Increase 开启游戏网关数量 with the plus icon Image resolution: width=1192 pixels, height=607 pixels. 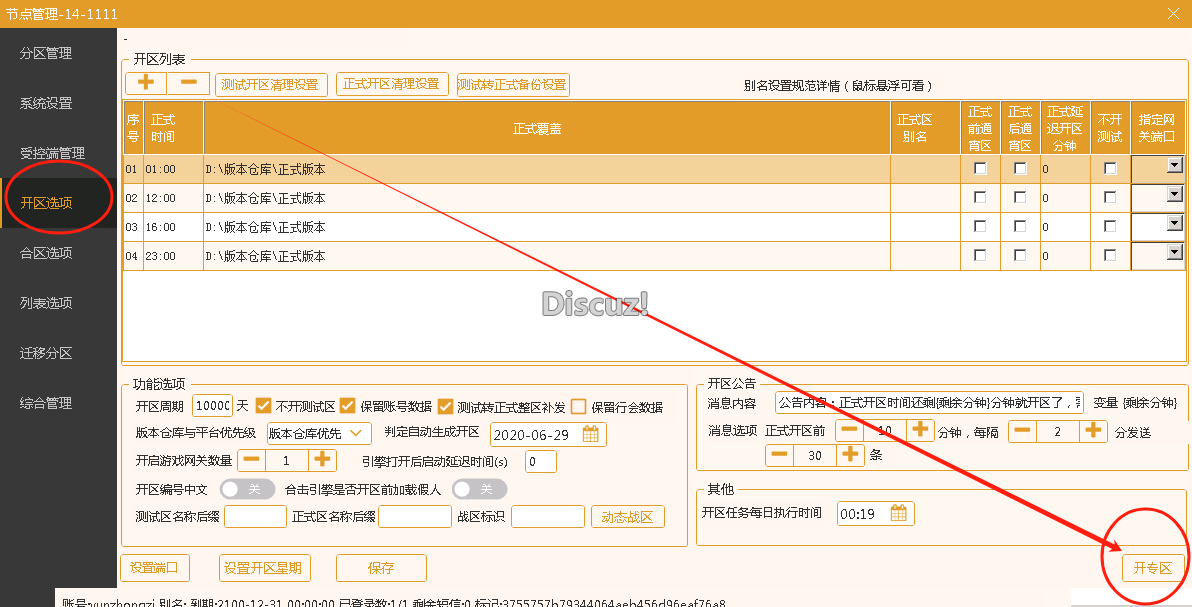[320, 460]
